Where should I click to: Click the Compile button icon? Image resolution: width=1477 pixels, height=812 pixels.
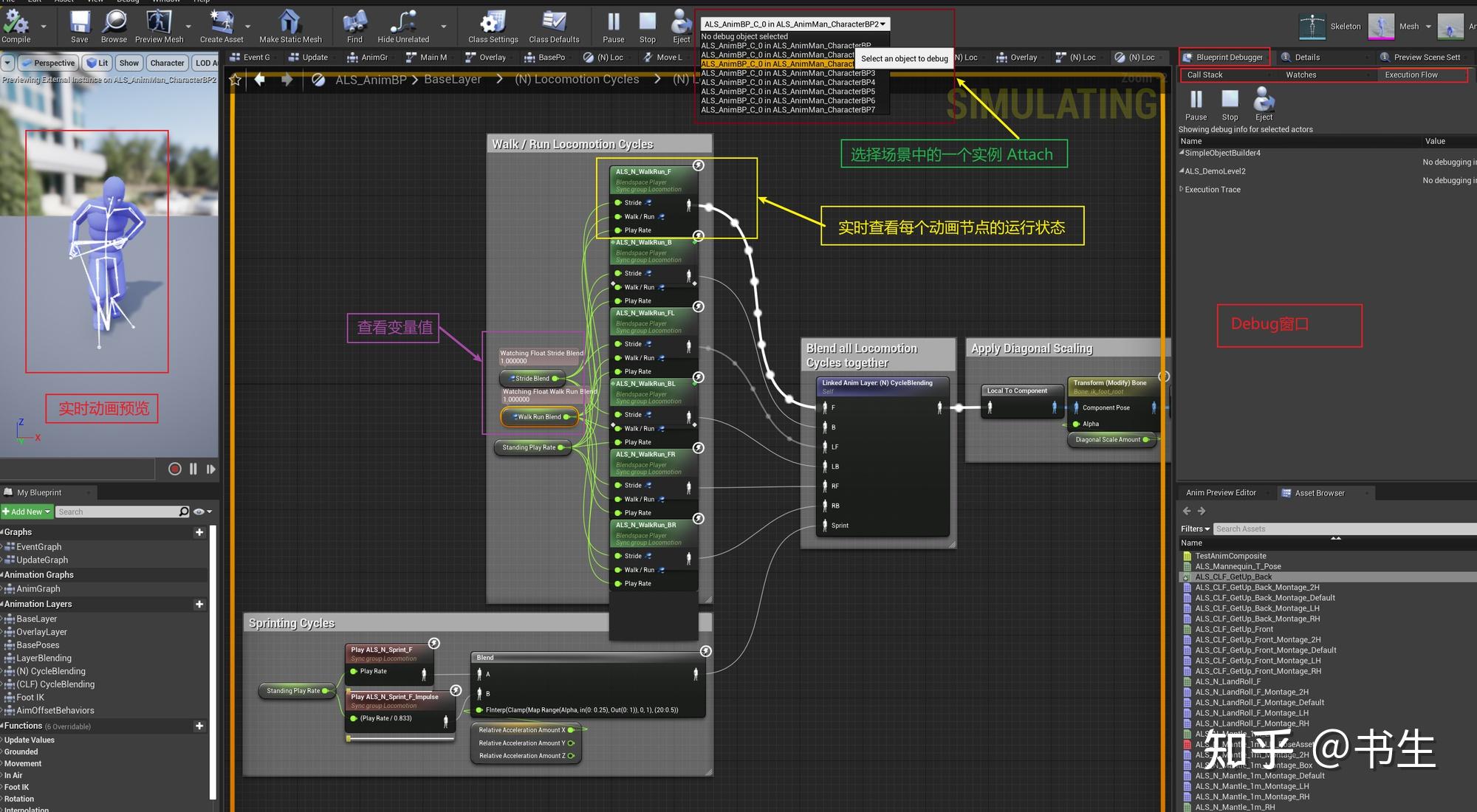(x=16, y=22)
